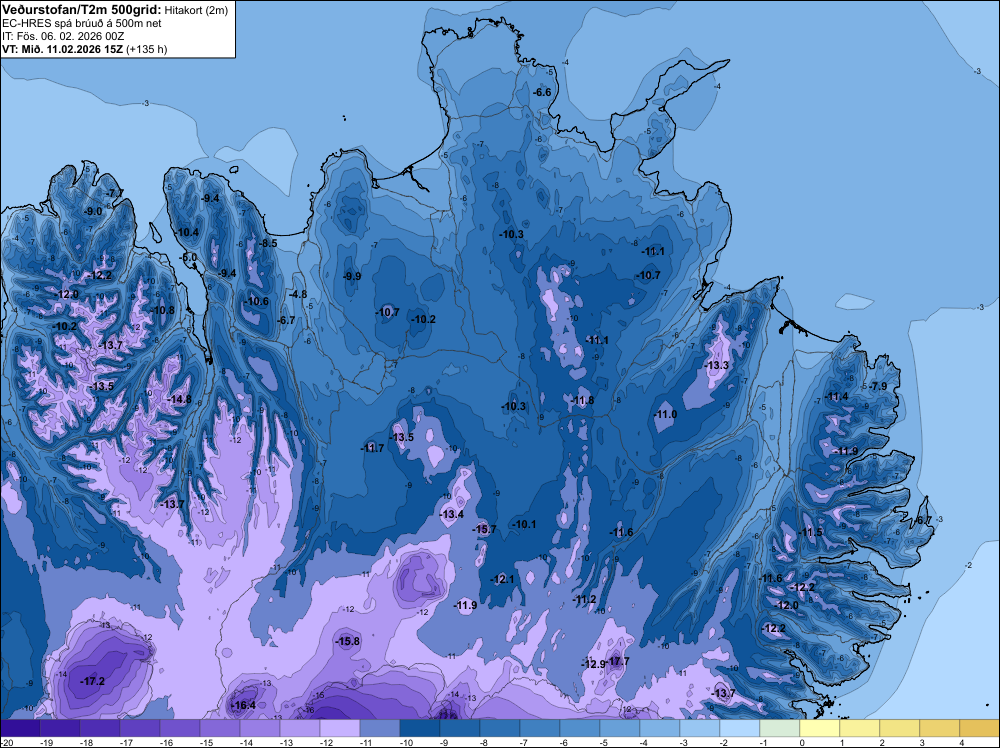The width and height of the screenshot is (1000, 748).
Task: Click the -16.4 temperature value
Action: (x=244, y=705)
